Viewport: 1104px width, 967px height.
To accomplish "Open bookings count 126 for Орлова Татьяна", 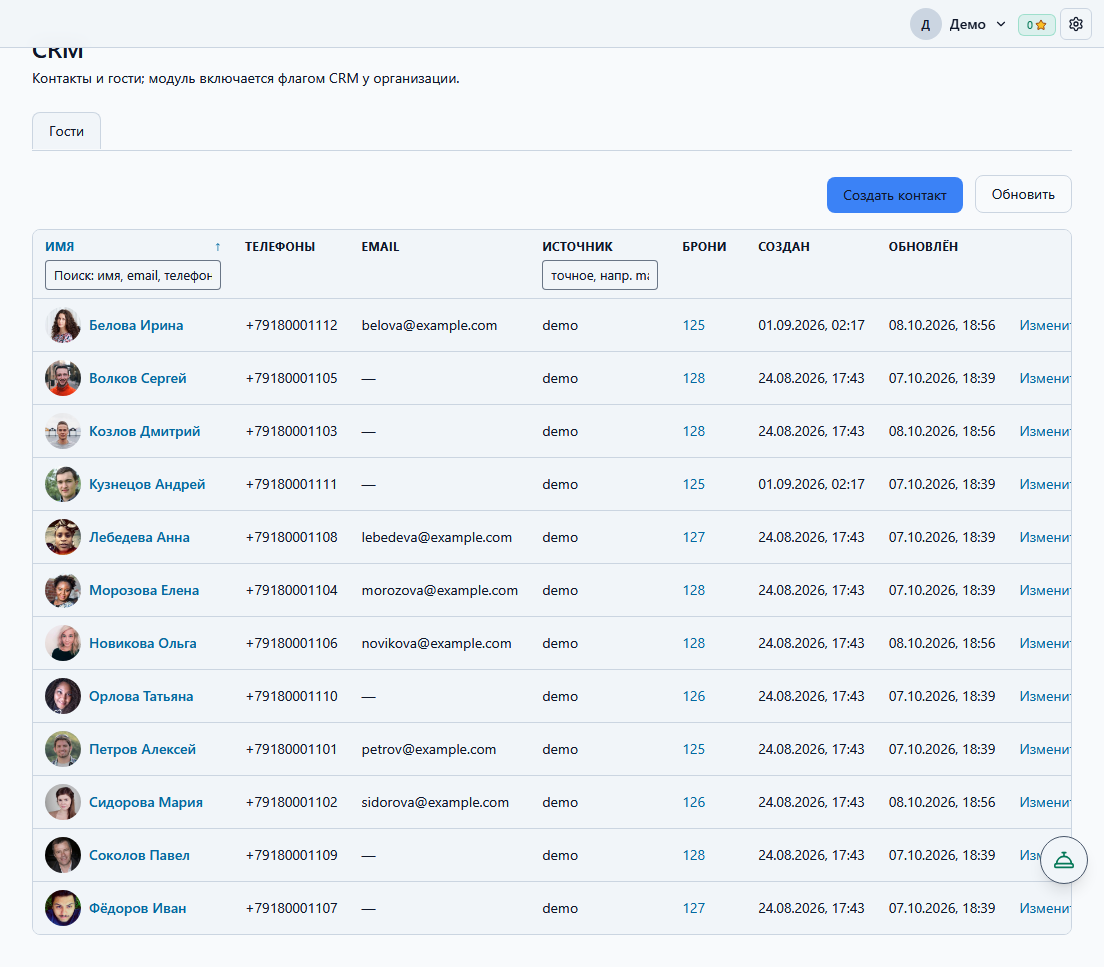I will click(x=694, y=696).
